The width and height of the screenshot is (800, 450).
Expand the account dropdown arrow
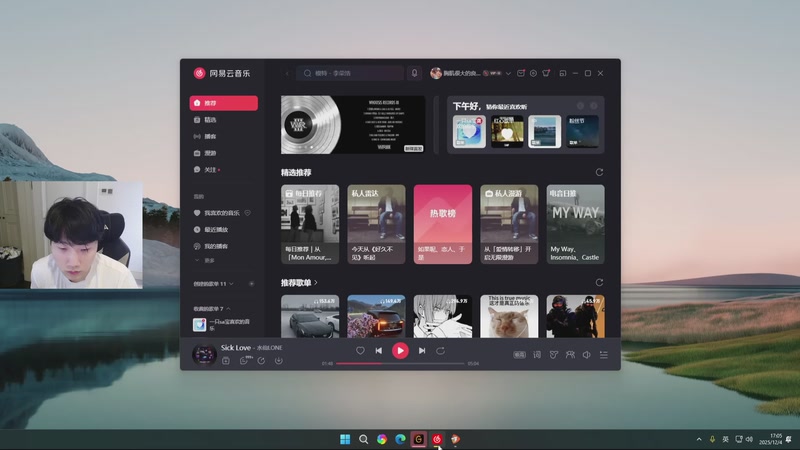point(508,73)
